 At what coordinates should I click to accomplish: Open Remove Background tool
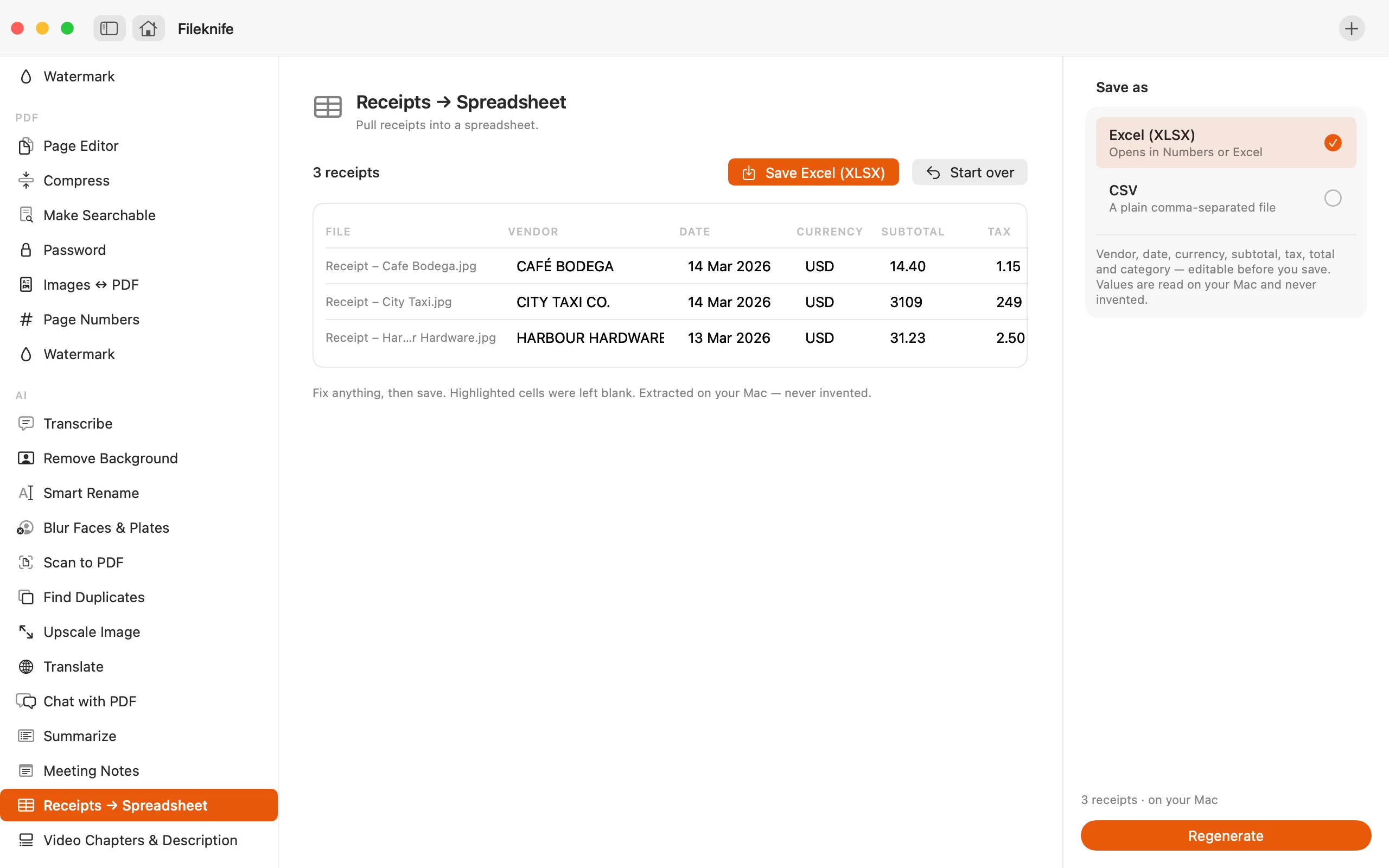139,458
